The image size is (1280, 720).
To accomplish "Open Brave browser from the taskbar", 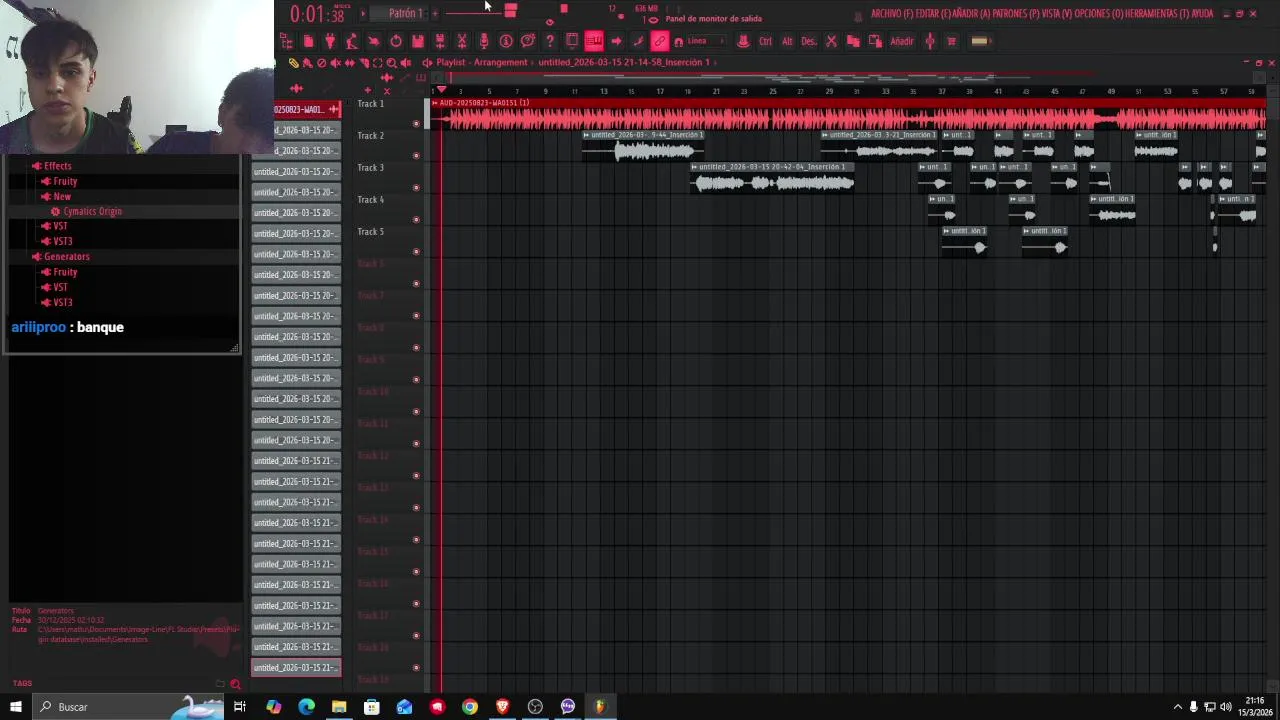I will (502, 707).
